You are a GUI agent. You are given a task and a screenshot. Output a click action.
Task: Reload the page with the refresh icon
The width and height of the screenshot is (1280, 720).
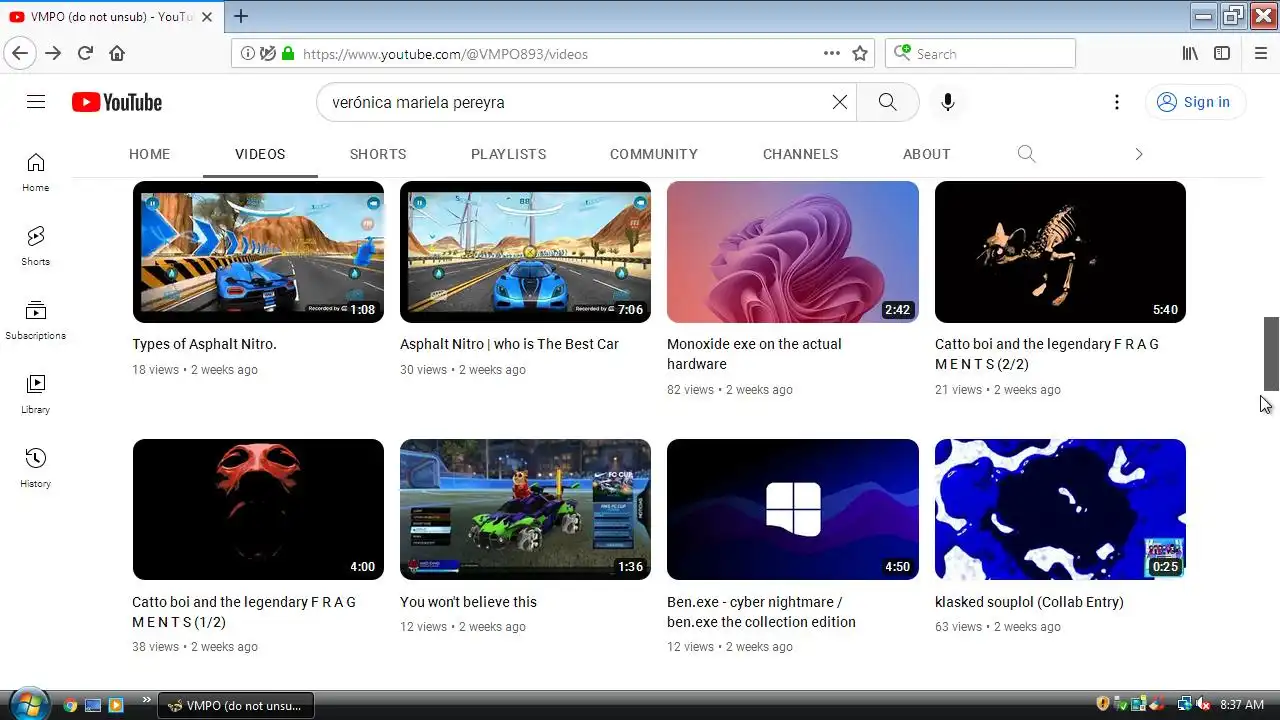(x=85, y=53)
